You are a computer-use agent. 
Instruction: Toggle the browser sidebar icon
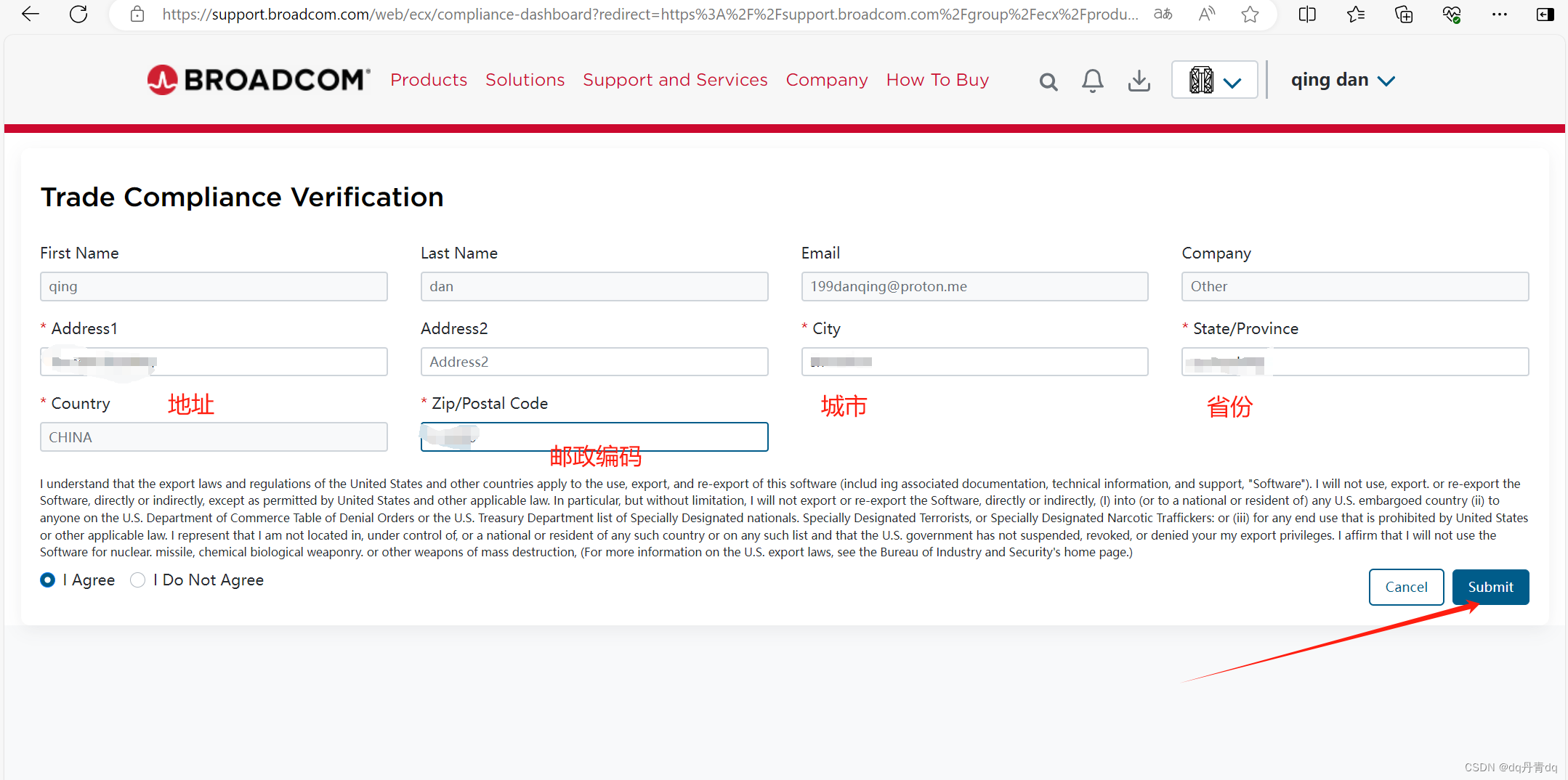(1545, 14)
